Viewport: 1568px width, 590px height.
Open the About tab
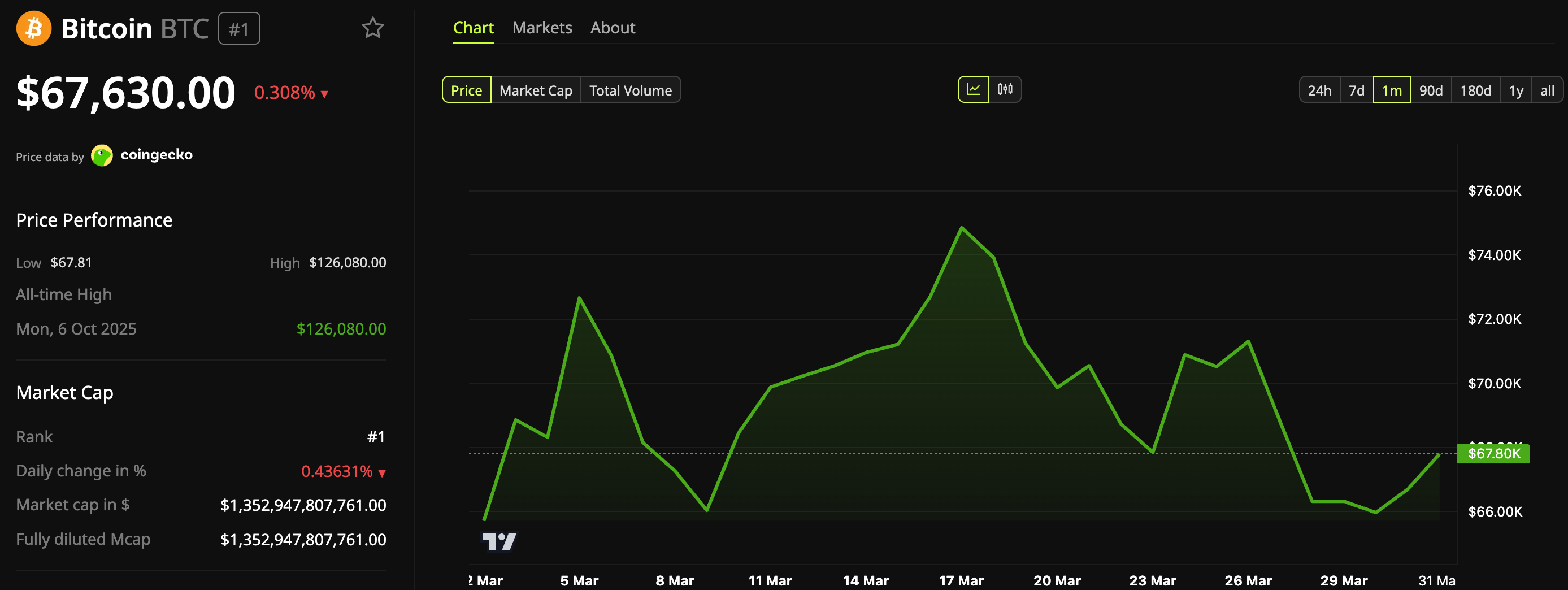pos(613,27)
